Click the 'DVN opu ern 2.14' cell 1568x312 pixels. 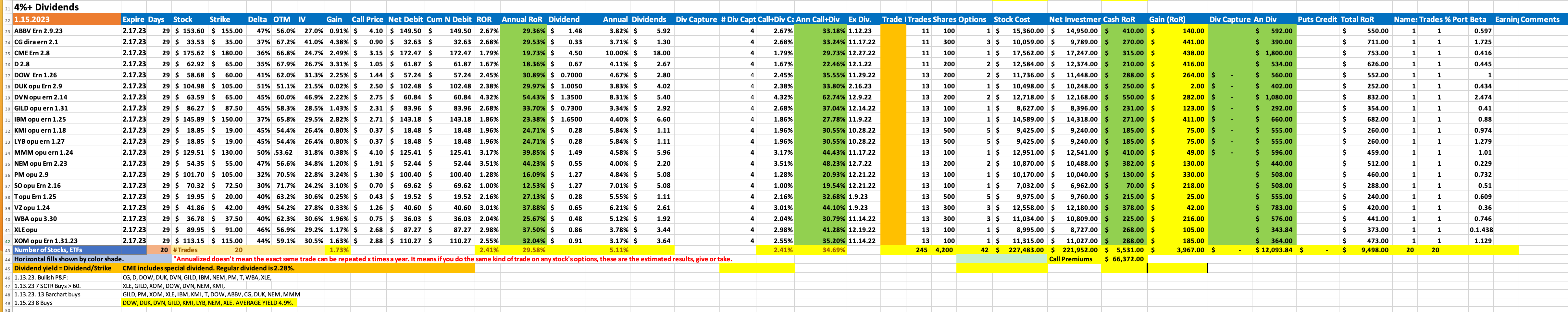coord(67,97)
